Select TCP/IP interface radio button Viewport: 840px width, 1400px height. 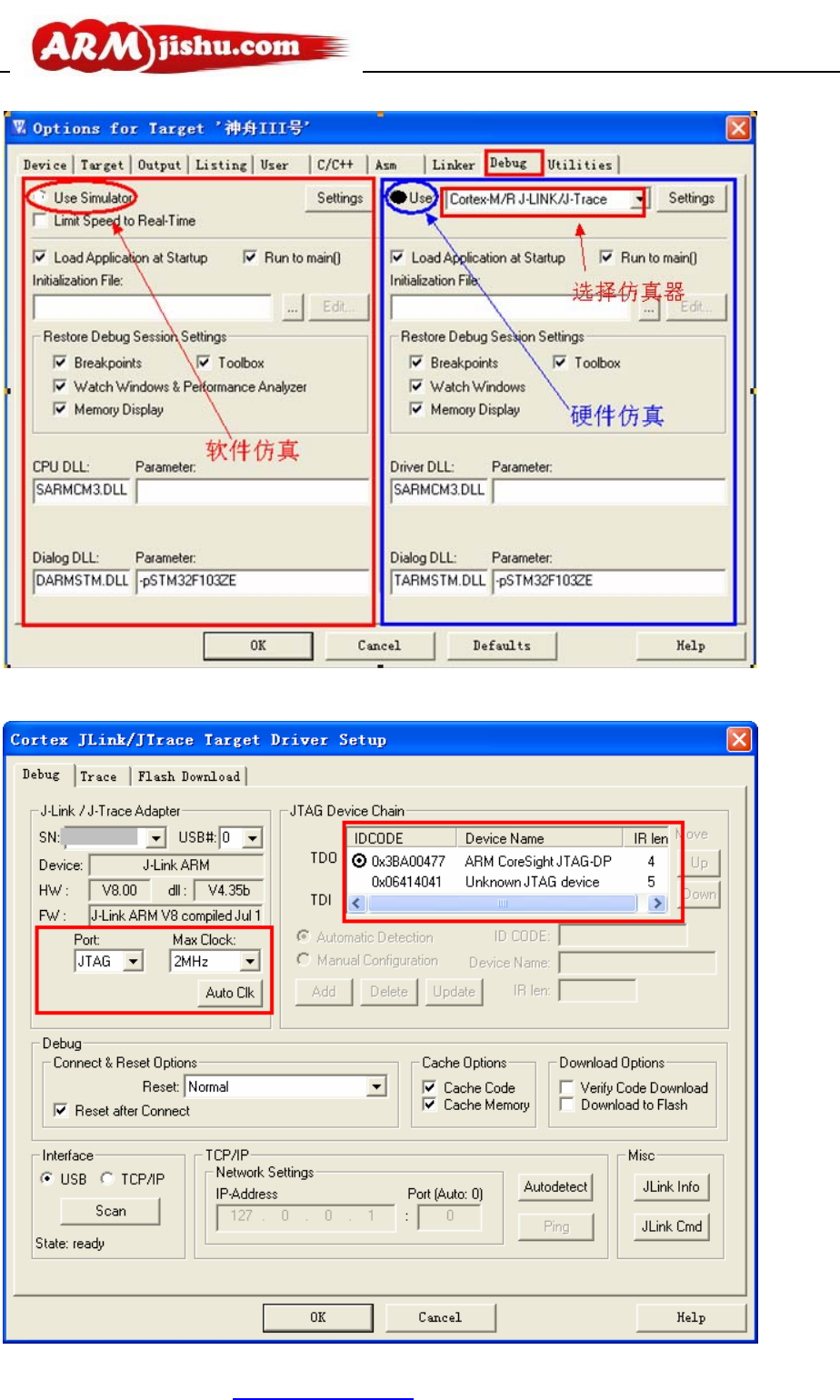pyautogui.click(x=107, y=1178)
